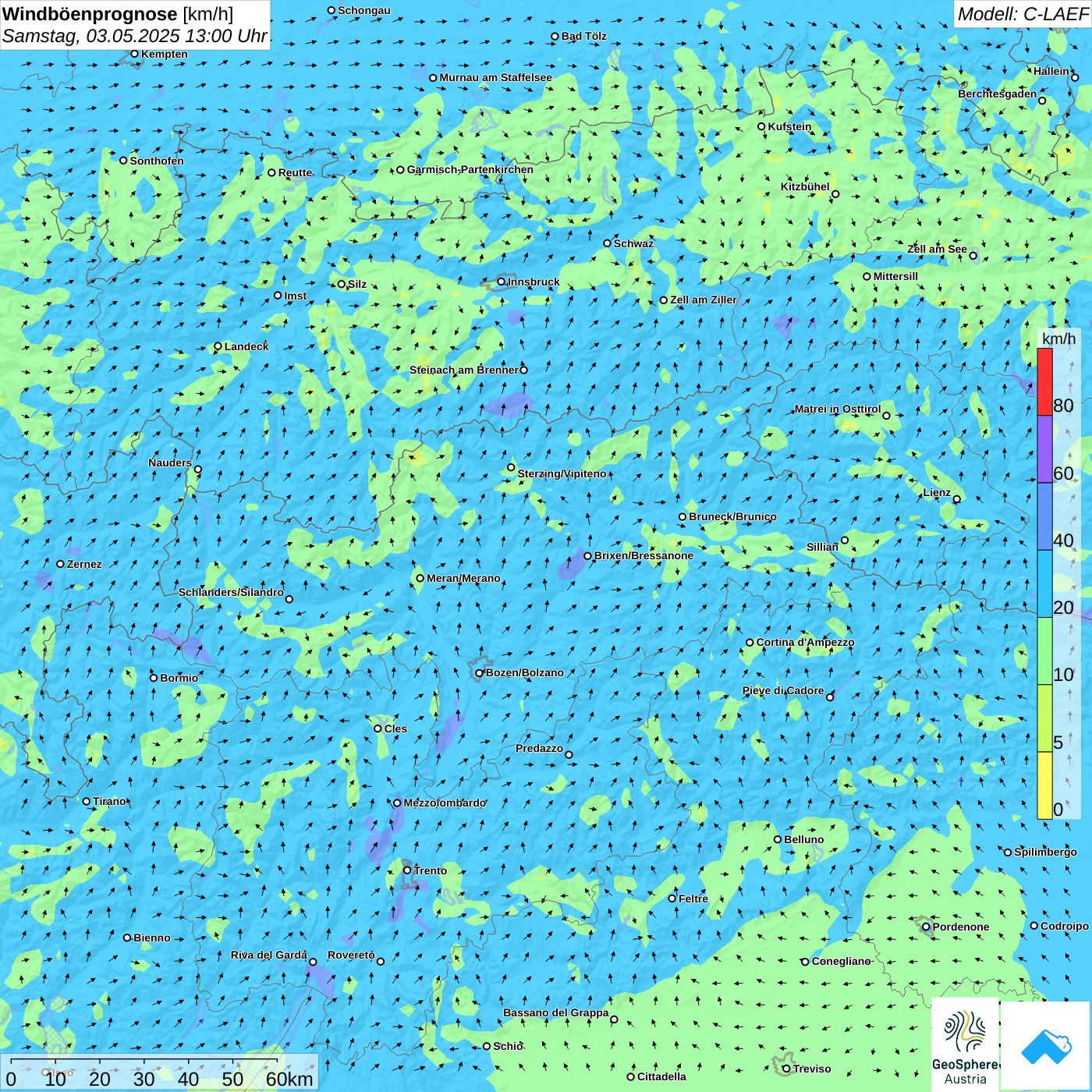Click the Silz city label

356,284
